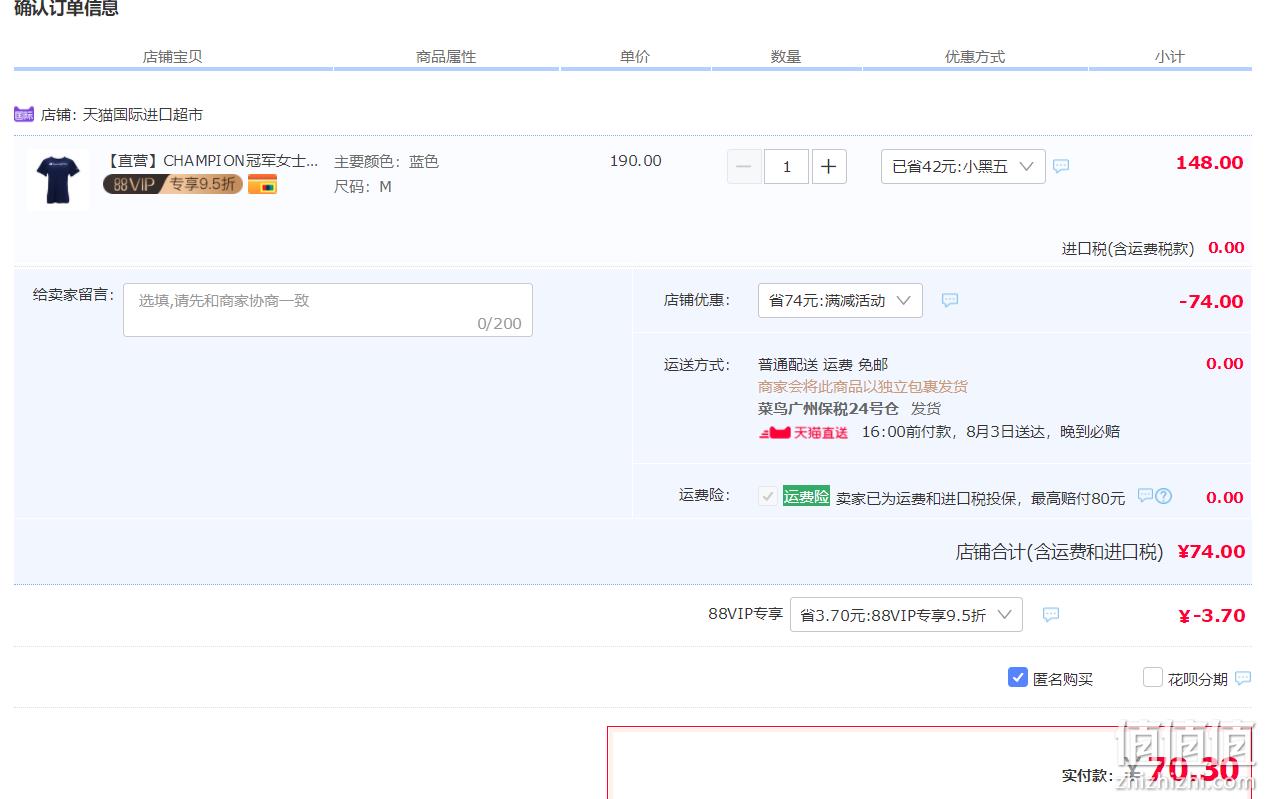Click the store total ¥74.00
The width and height of the screenshot is (1265, 799).
(1211, 552)
